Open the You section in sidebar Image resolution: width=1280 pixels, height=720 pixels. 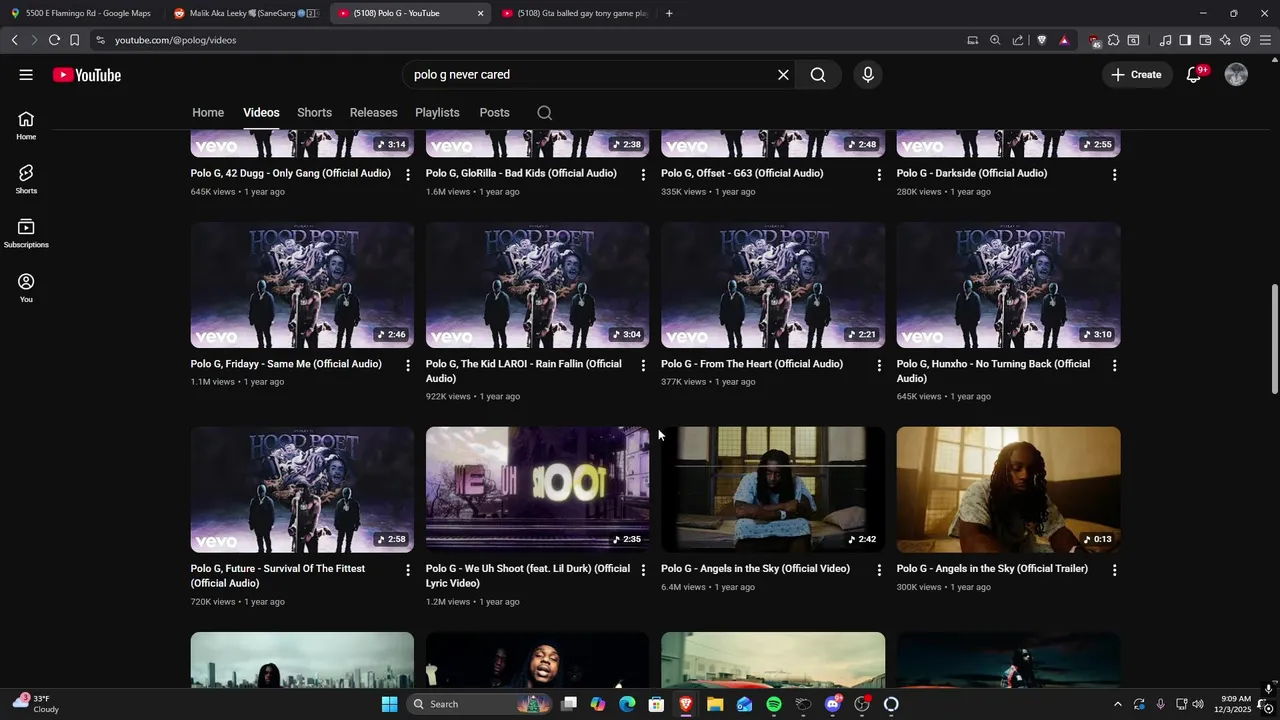coord(26,288)
